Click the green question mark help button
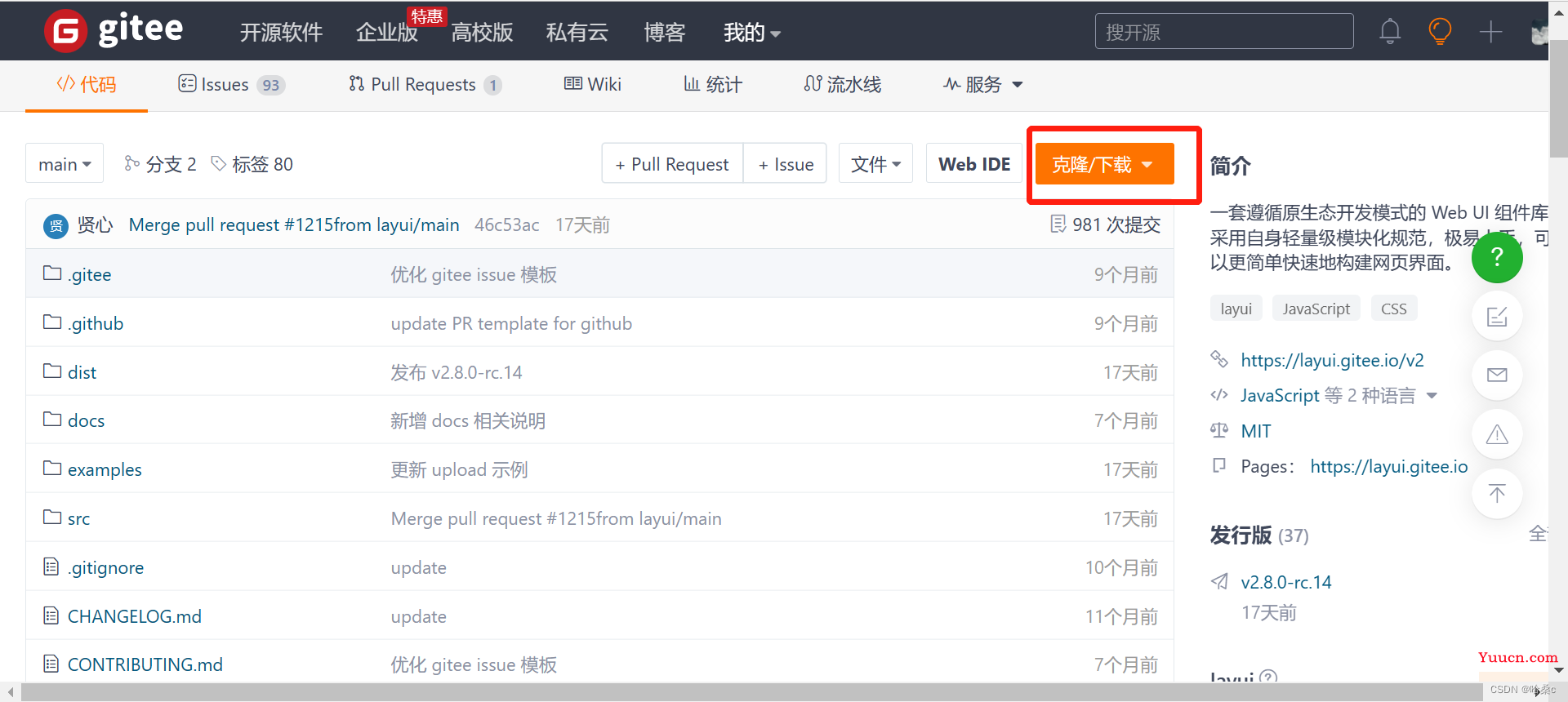This screenshot has width=1568, height=702. 1497,257
